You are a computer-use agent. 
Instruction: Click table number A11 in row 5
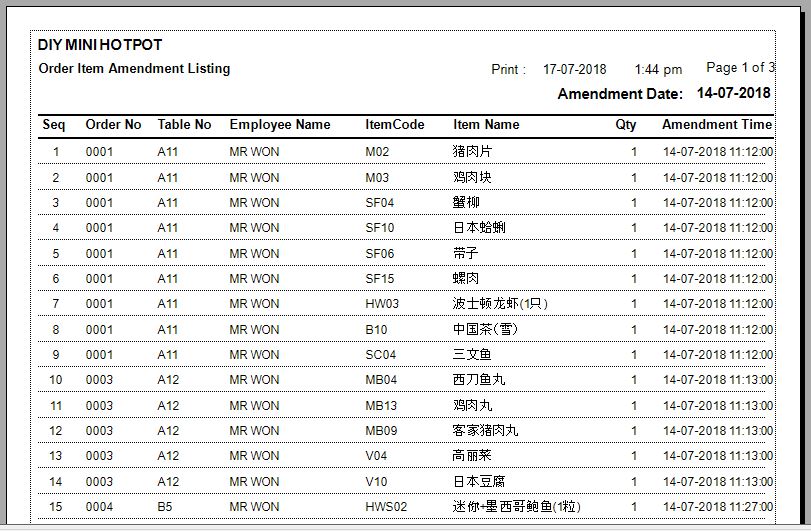[168, 254]
